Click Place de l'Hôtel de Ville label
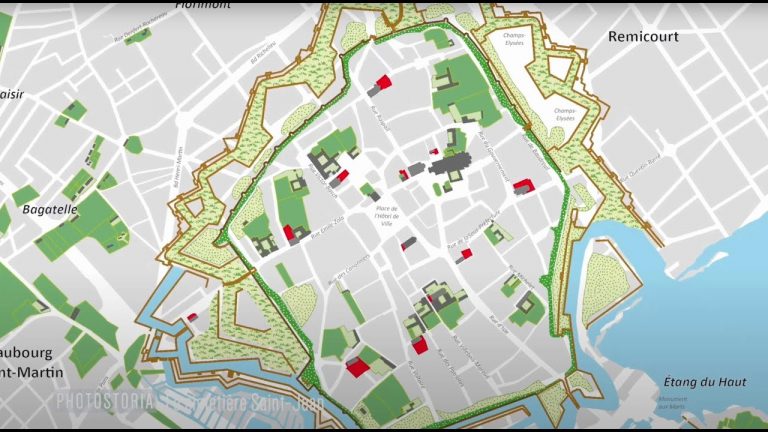 pyautogui.click(x=387, y=216)
